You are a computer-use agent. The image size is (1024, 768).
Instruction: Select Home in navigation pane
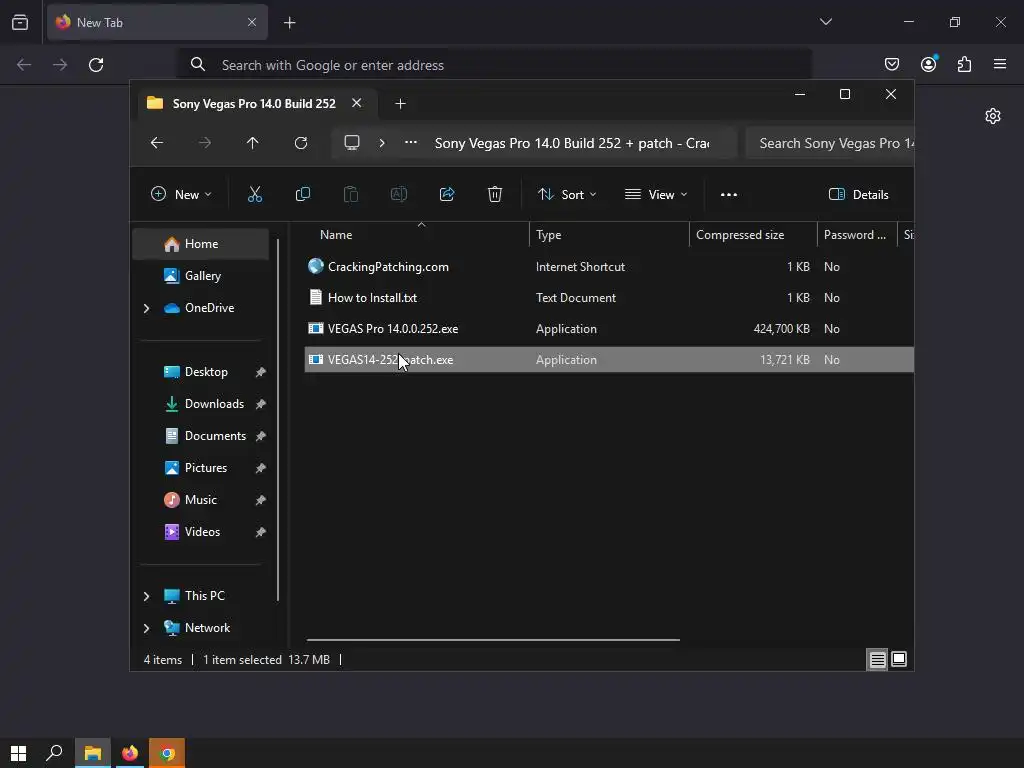pyautogui.click(x=201, y=244)
